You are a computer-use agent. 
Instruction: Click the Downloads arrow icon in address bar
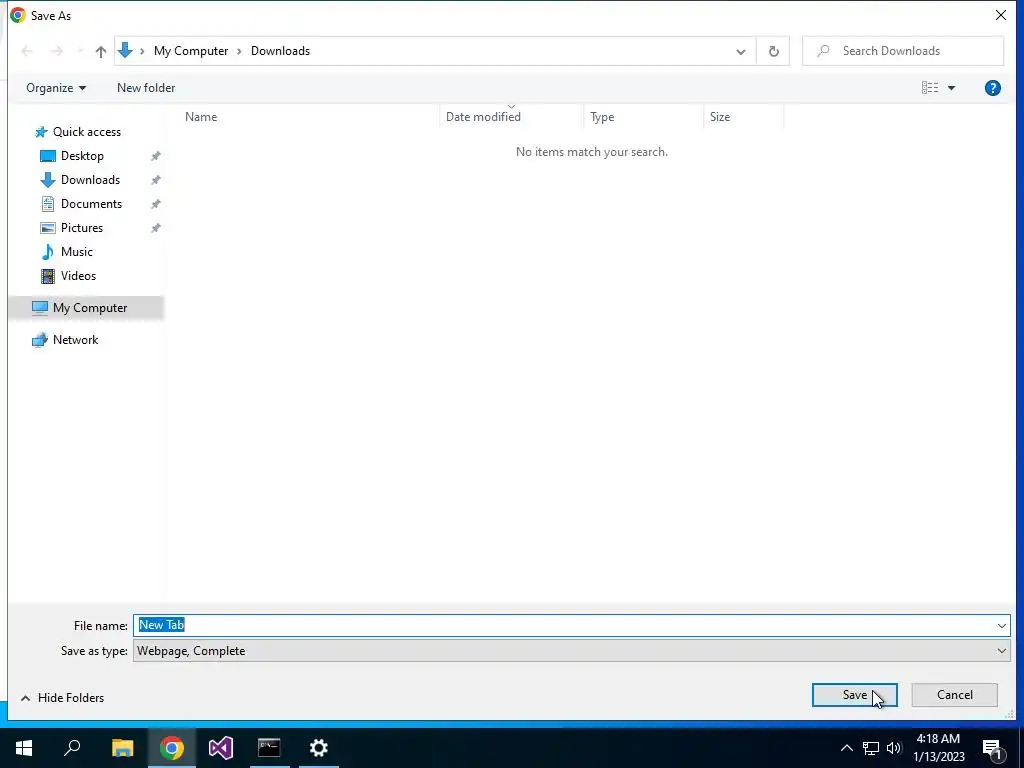click(125, 50)
